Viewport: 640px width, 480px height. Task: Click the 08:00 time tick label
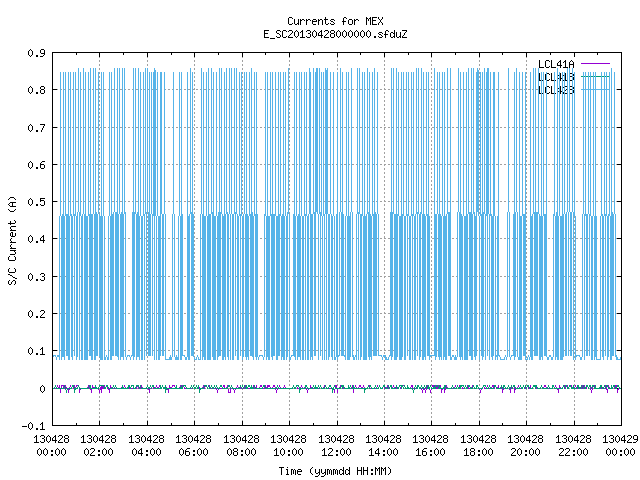coord(241,452)
